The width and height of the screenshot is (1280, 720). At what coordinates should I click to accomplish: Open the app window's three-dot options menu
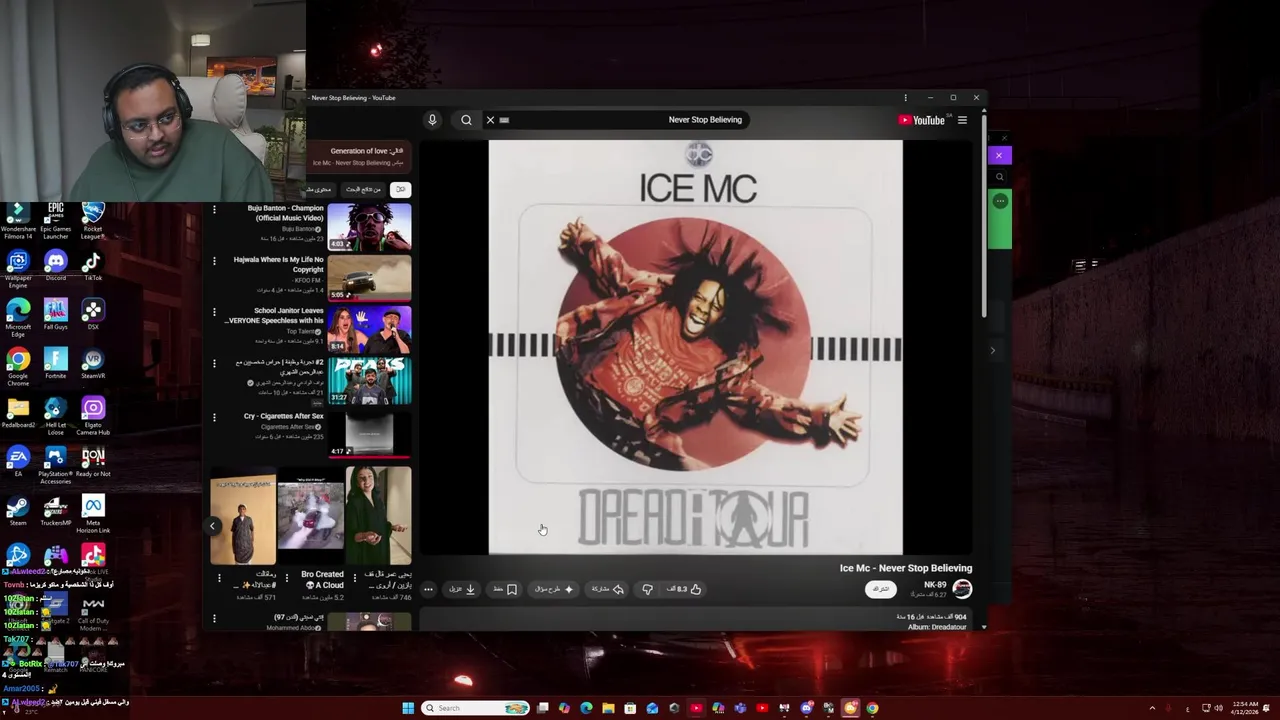905,98
